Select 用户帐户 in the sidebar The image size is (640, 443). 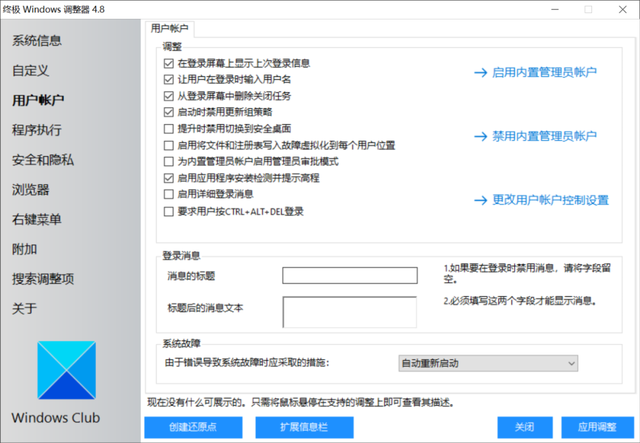38,100
